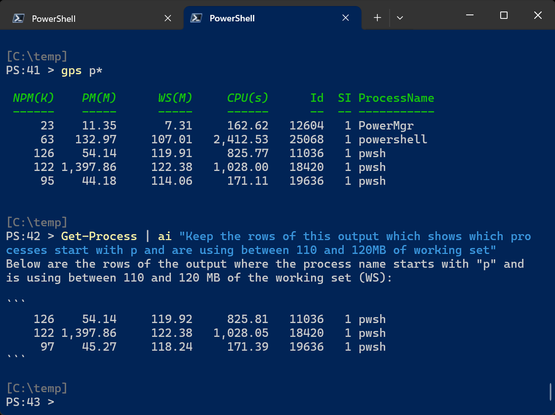Click working set value 118.24 in AI output
The height and width of the screenshot is (415, 555).
coord(172,347)
